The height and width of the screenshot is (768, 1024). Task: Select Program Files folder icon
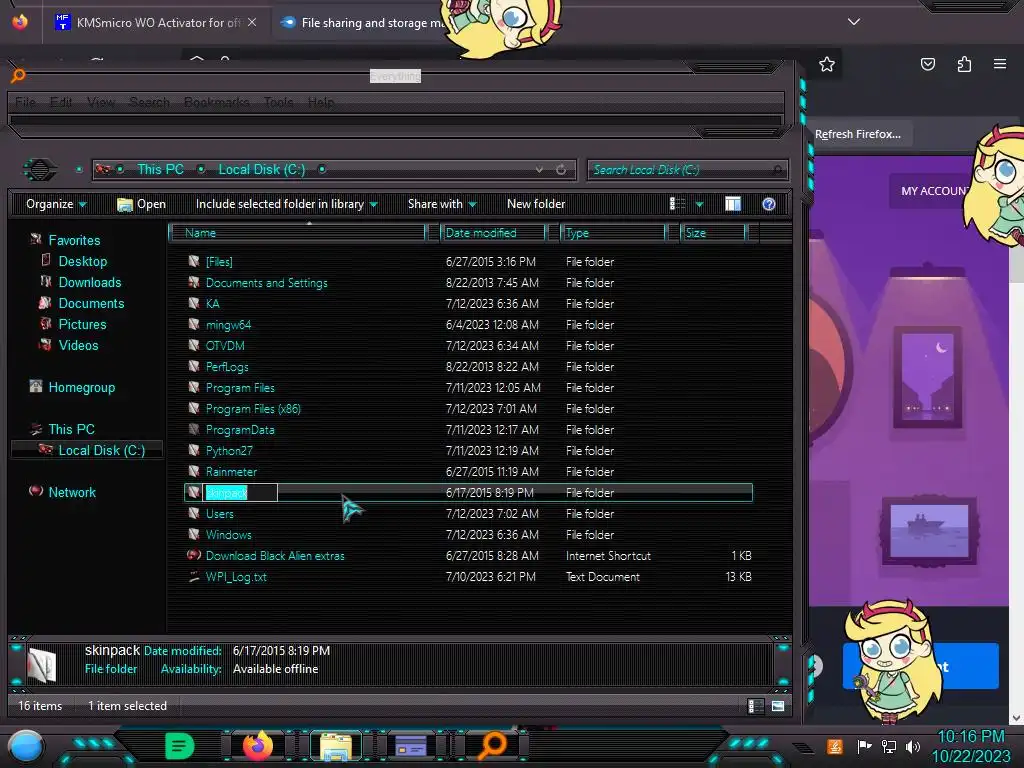click(x=194, y=387)
